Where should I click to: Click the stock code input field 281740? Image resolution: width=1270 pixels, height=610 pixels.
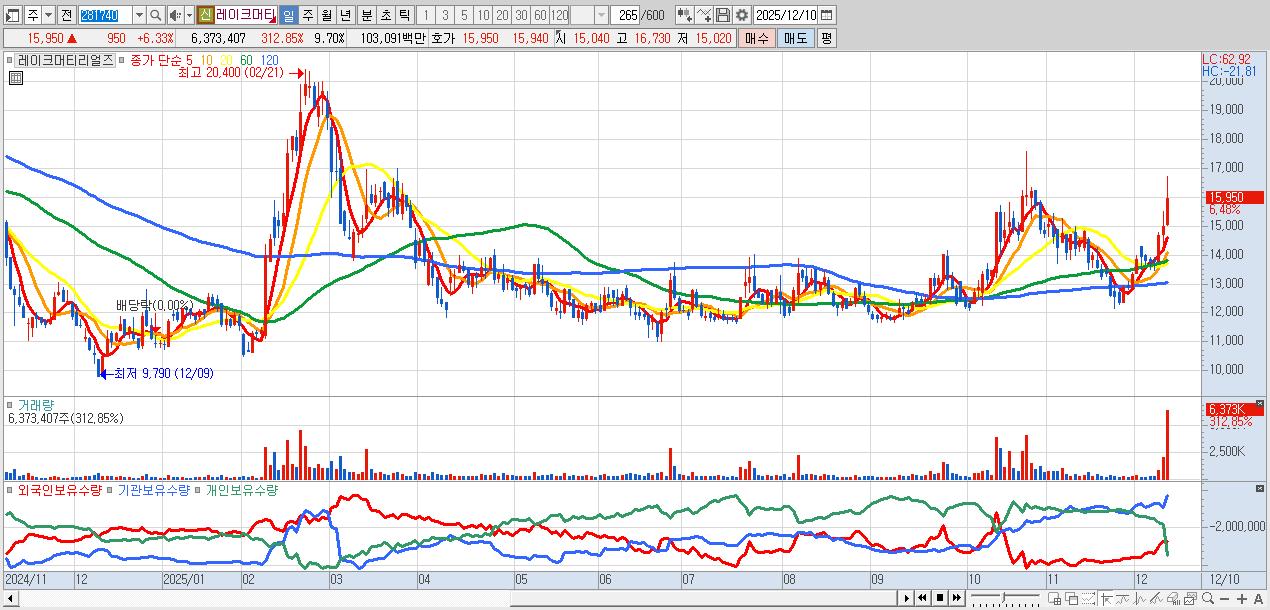click(106, 16)
